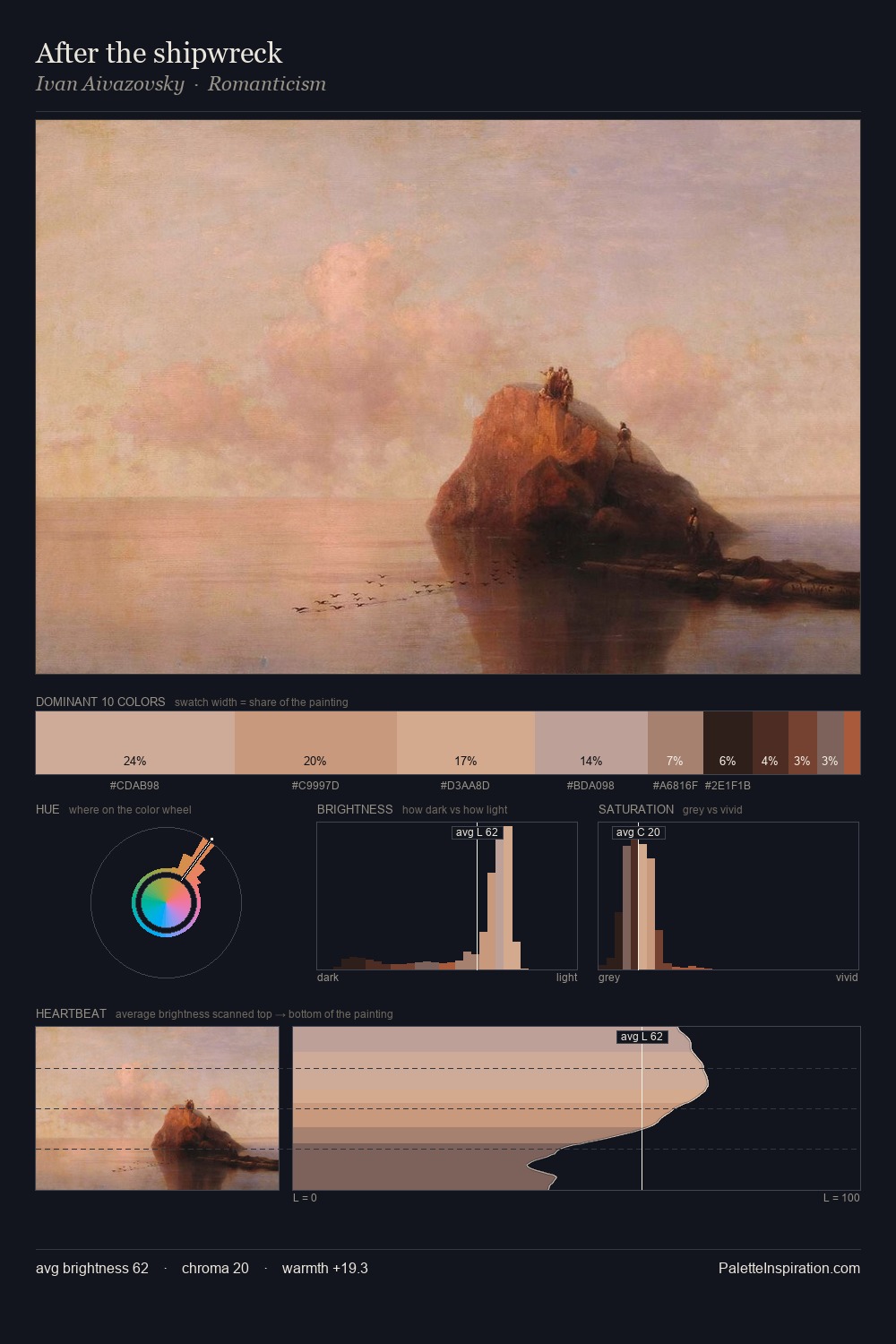Viewport: 896px width, 1344px height.
Task: Click the 'After the shipwreck' title
Action: pyautogui.click(x=159, y=53)
